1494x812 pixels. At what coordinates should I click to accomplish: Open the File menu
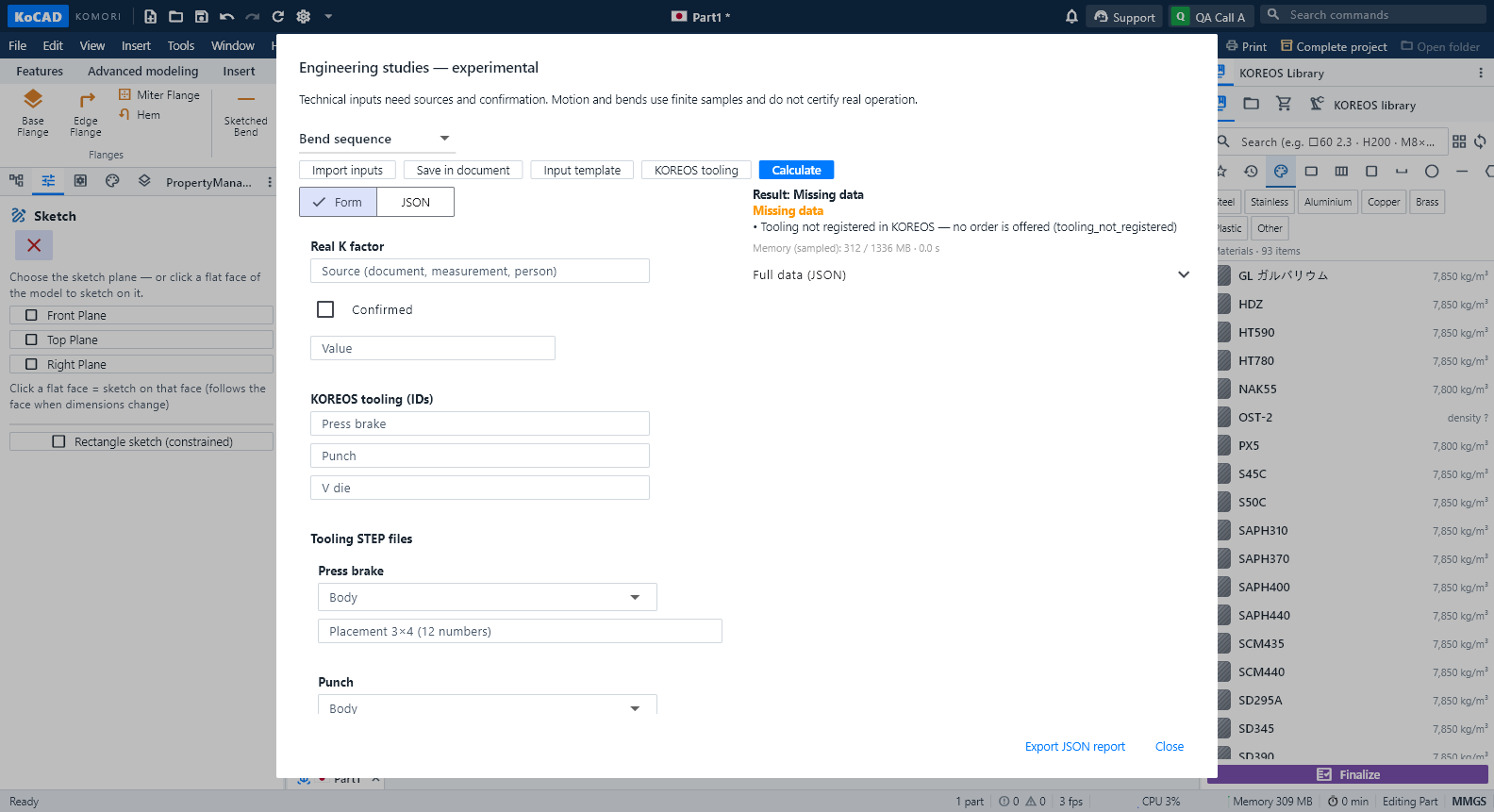[17, 45]
